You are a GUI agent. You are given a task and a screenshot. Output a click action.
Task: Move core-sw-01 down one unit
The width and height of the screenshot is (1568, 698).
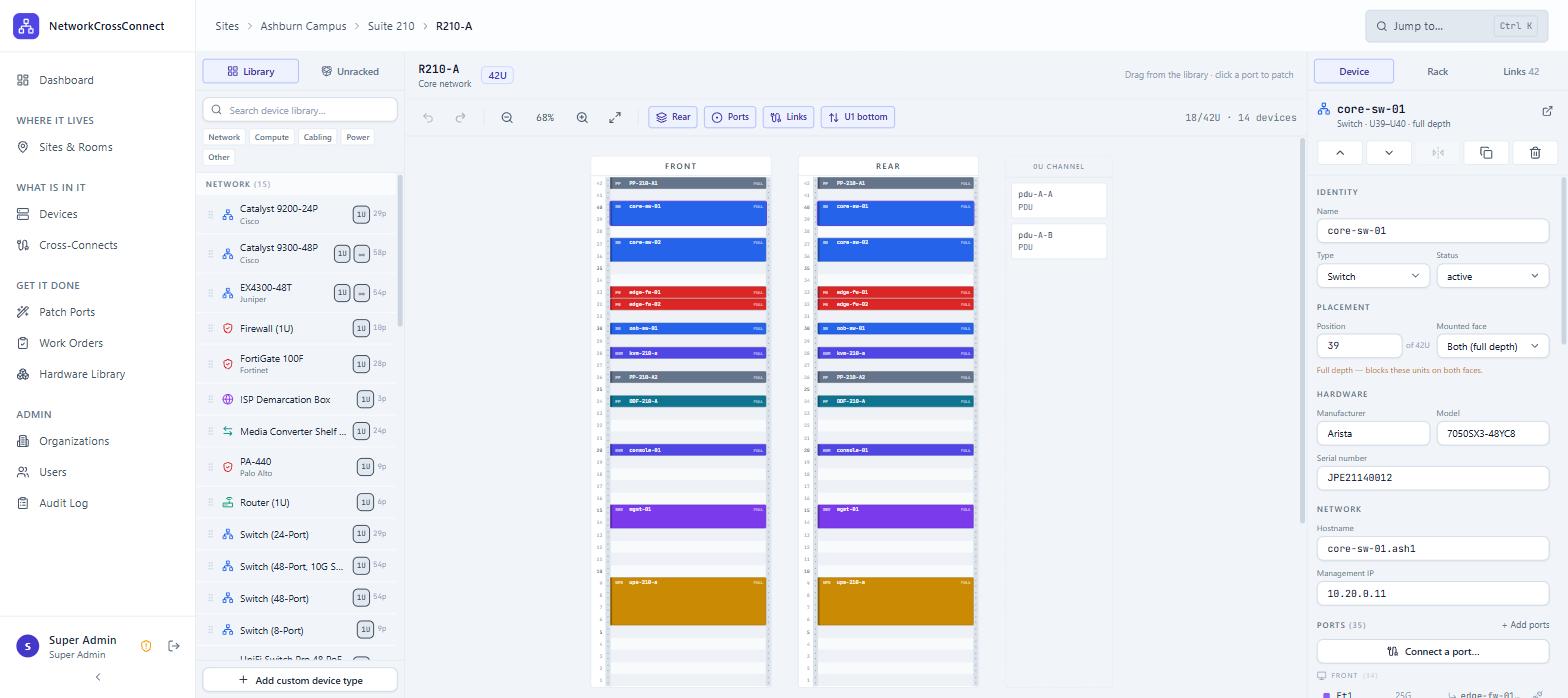[1389, 152]
